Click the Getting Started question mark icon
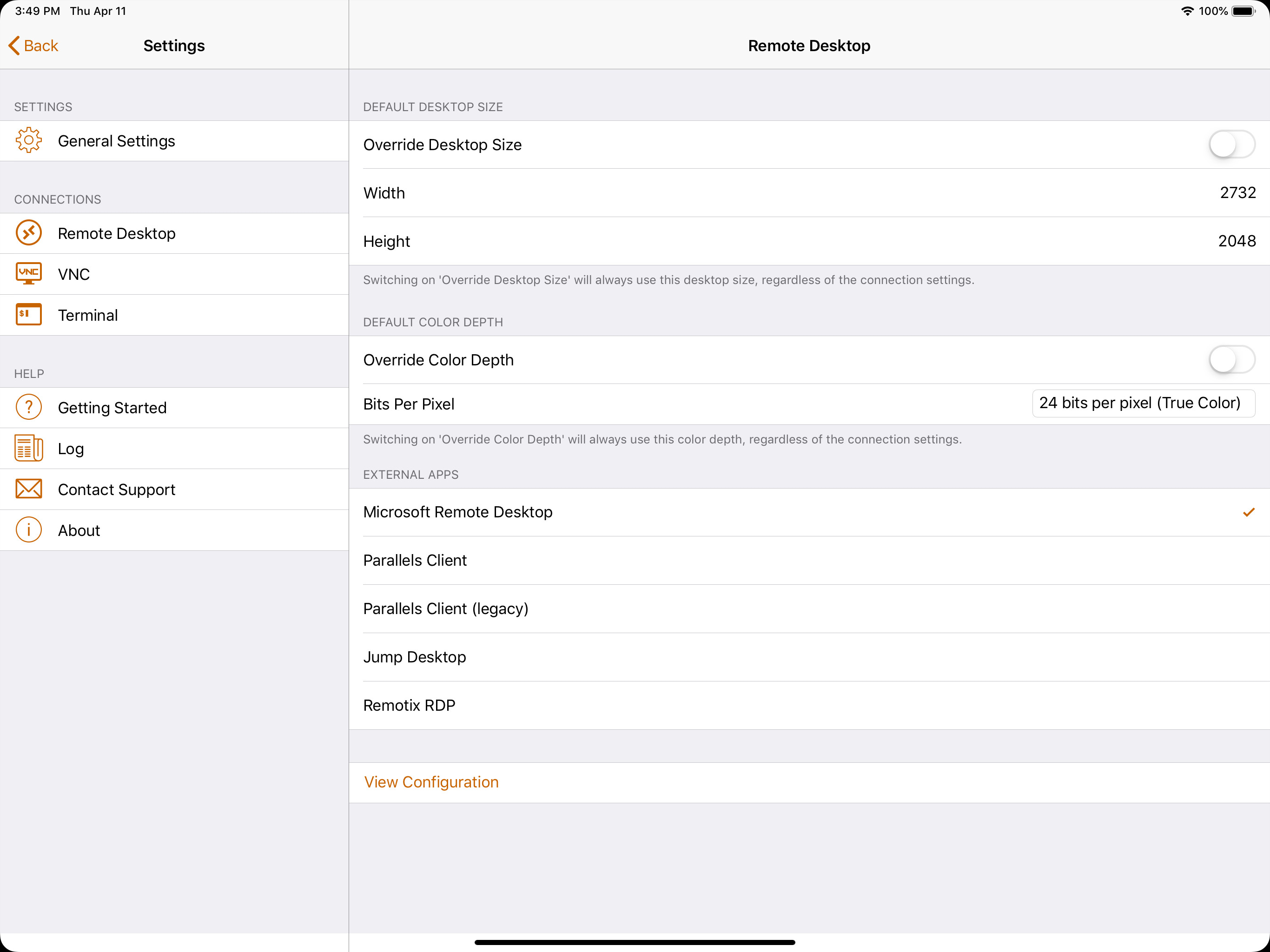Viewport: 1270px width, 952px height. click(29, 407)
